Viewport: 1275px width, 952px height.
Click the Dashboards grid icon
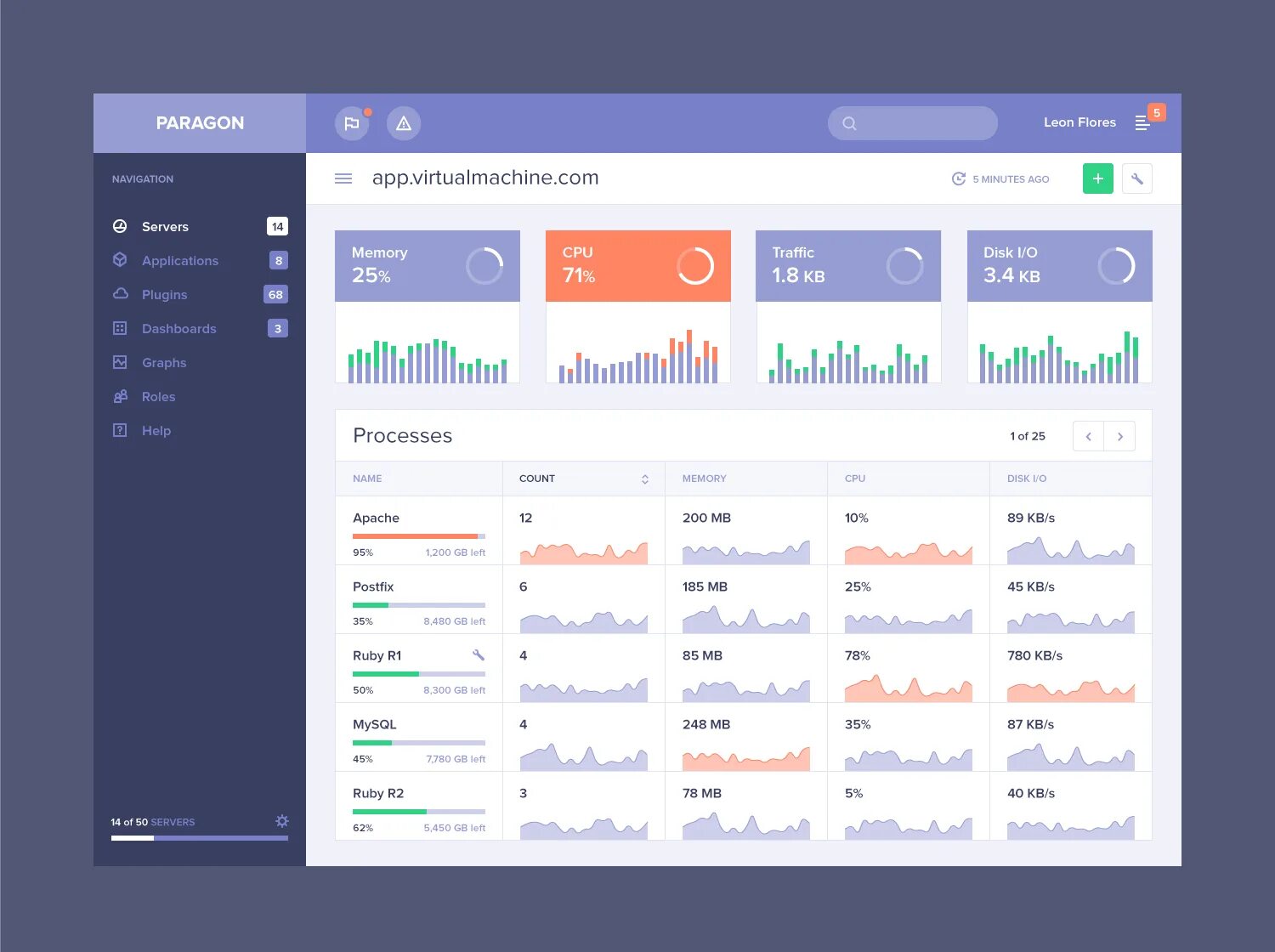[120, 328]
